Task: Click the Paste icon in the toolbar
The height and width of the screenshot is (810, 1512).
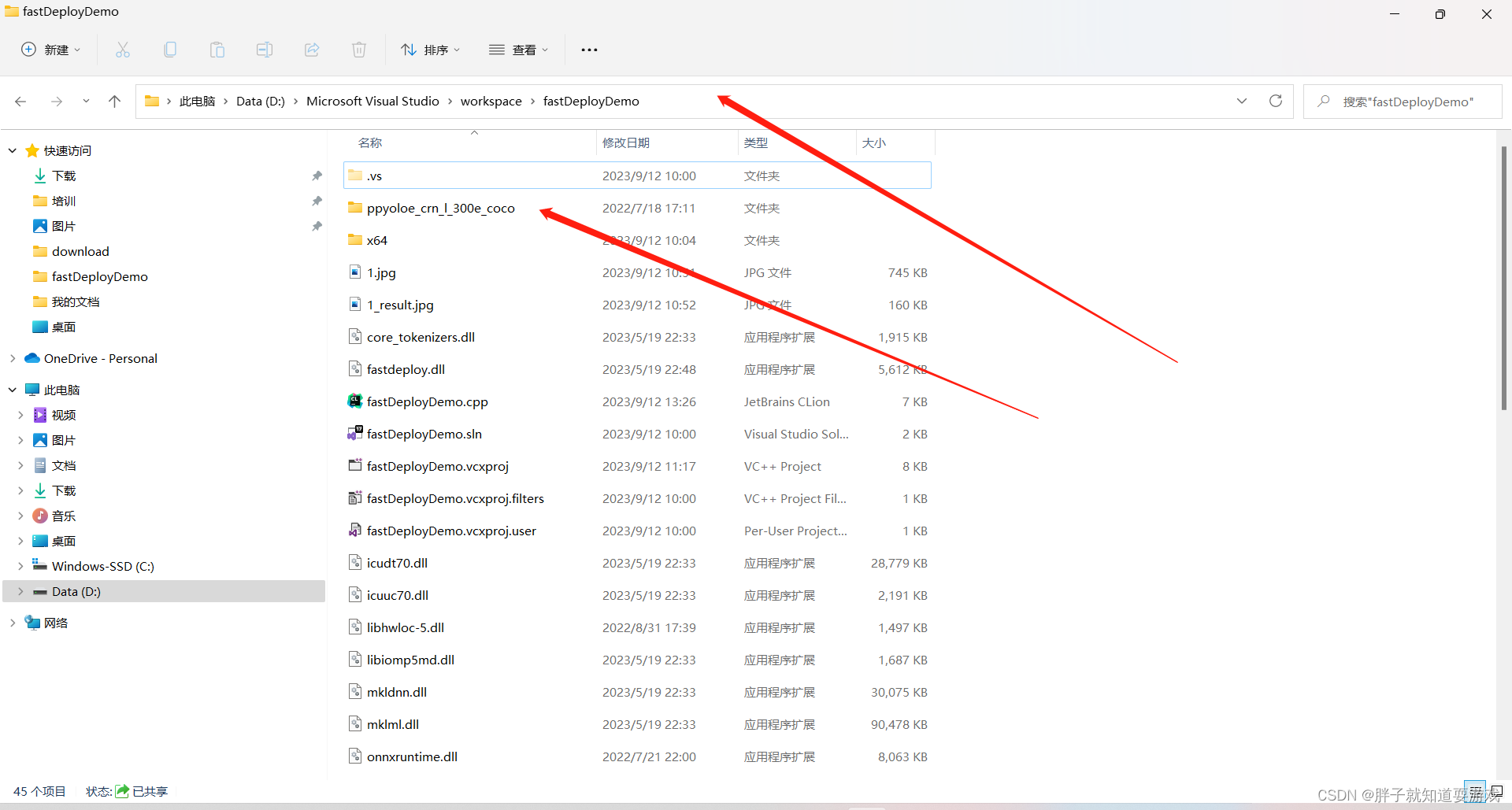Action: 217,49
